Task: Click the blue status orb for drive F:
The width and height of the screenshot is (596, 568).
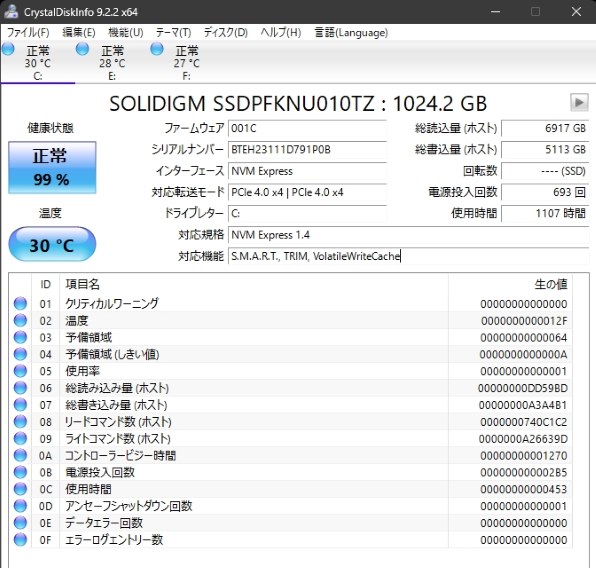Action: (x=157, y=49)
